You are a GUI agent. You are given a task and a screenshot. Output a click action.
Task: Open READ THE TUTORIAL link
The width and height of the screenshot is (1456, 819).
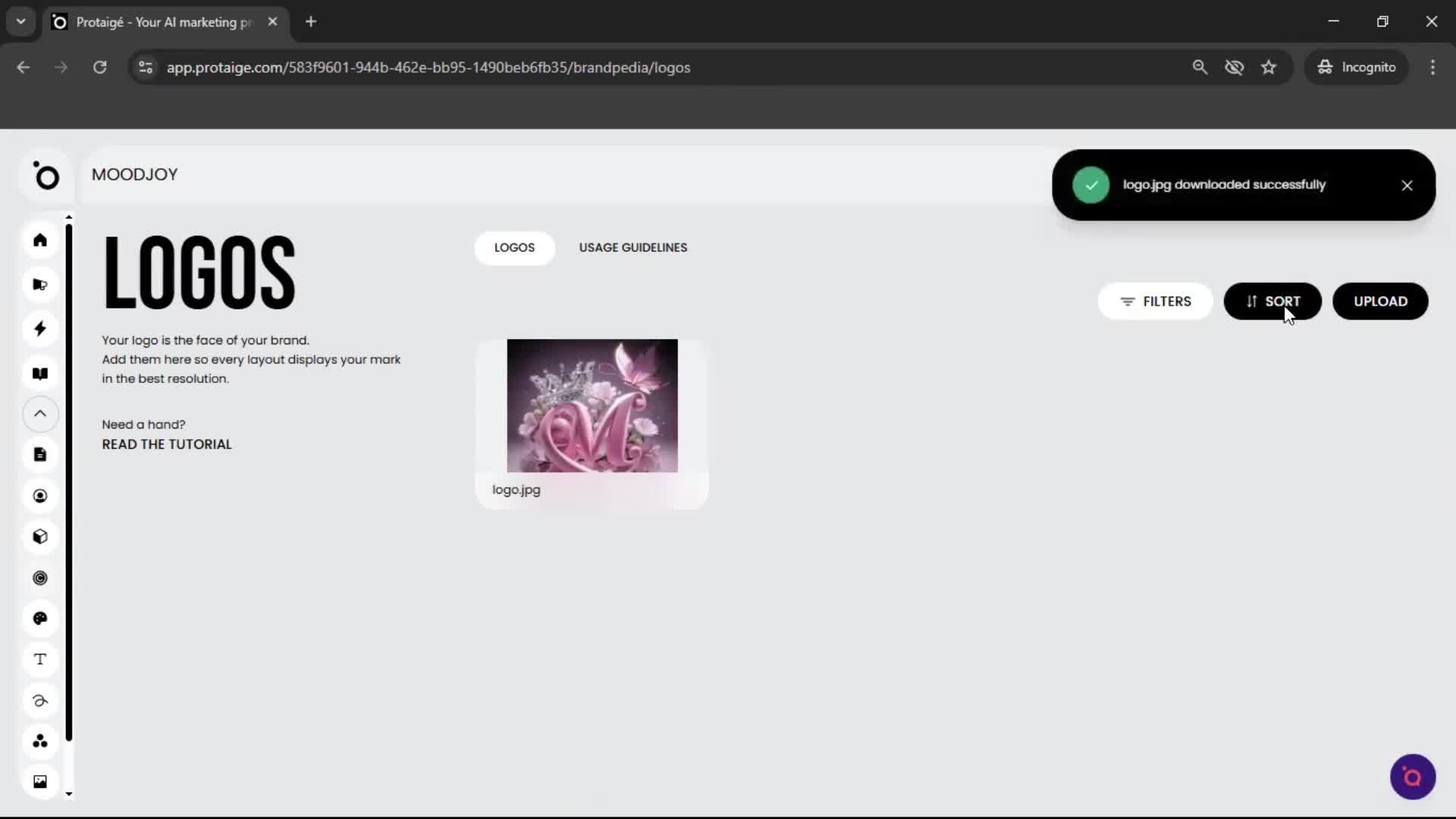[x=166, y=444]
